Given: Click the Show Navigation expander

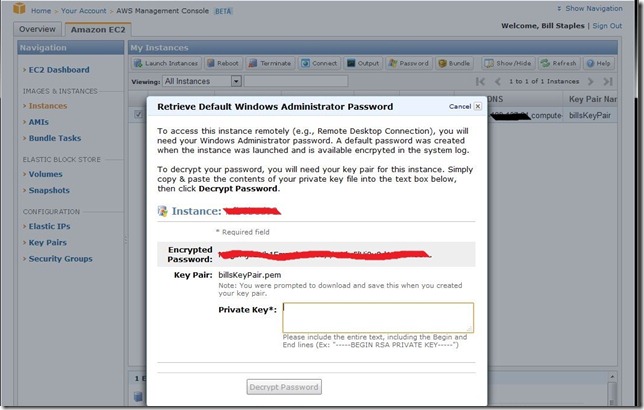Looking at the screenshot, I should 590,8.
